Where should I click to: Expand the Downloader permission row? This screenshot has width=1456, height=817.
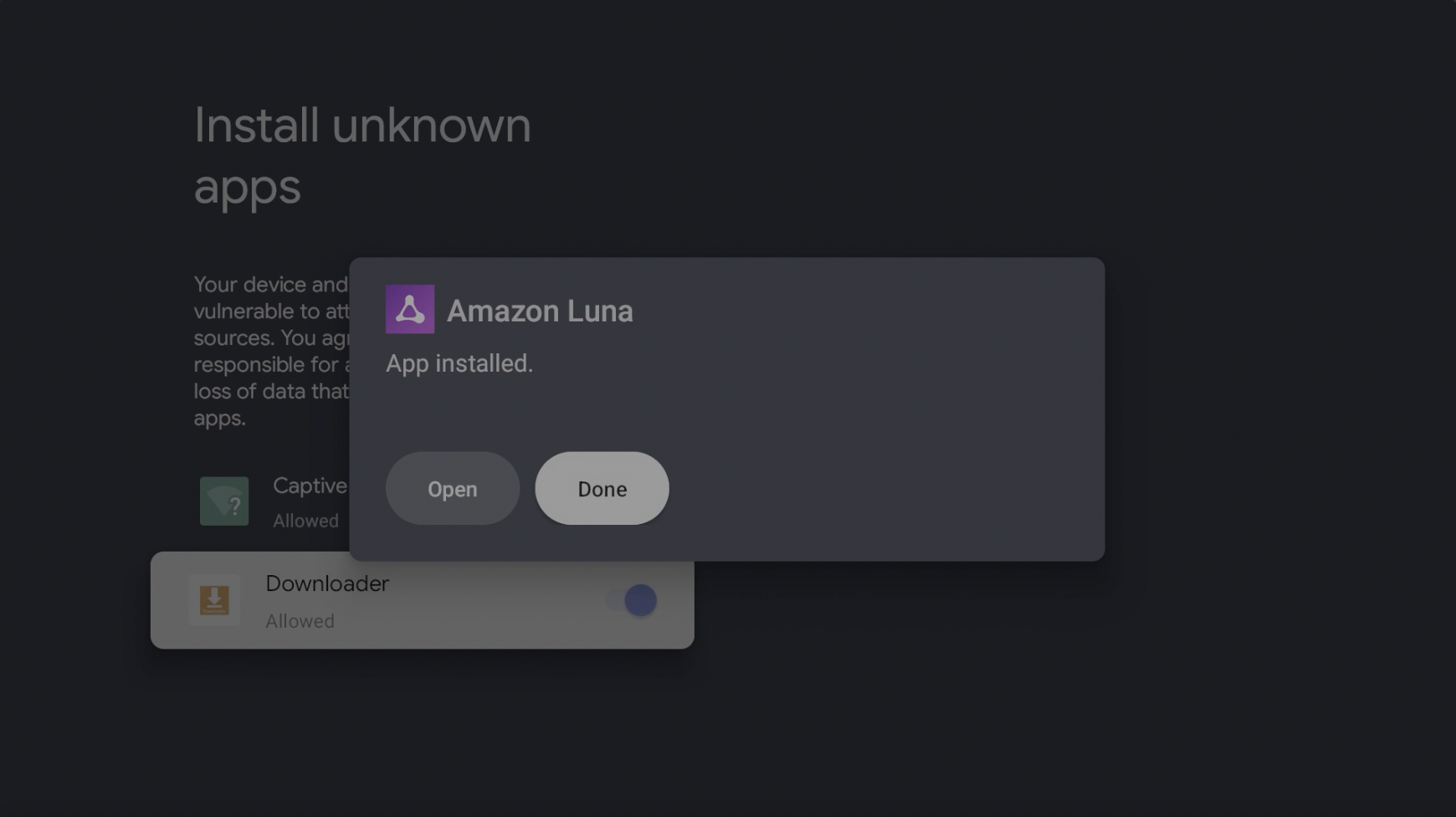[x=377, y=599]
